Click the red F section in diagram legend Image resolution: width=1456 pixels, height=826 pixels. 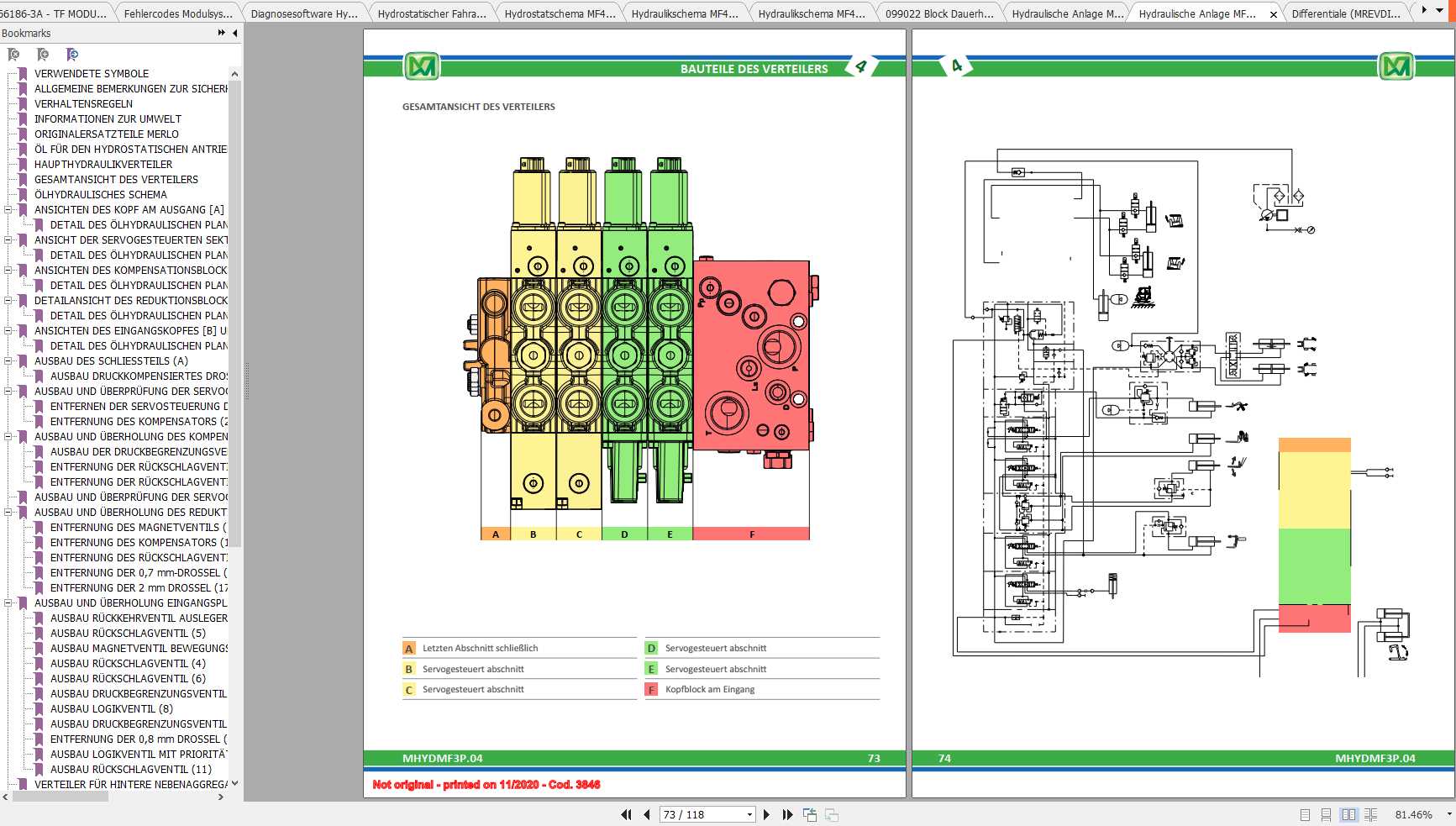coord(751,534)
